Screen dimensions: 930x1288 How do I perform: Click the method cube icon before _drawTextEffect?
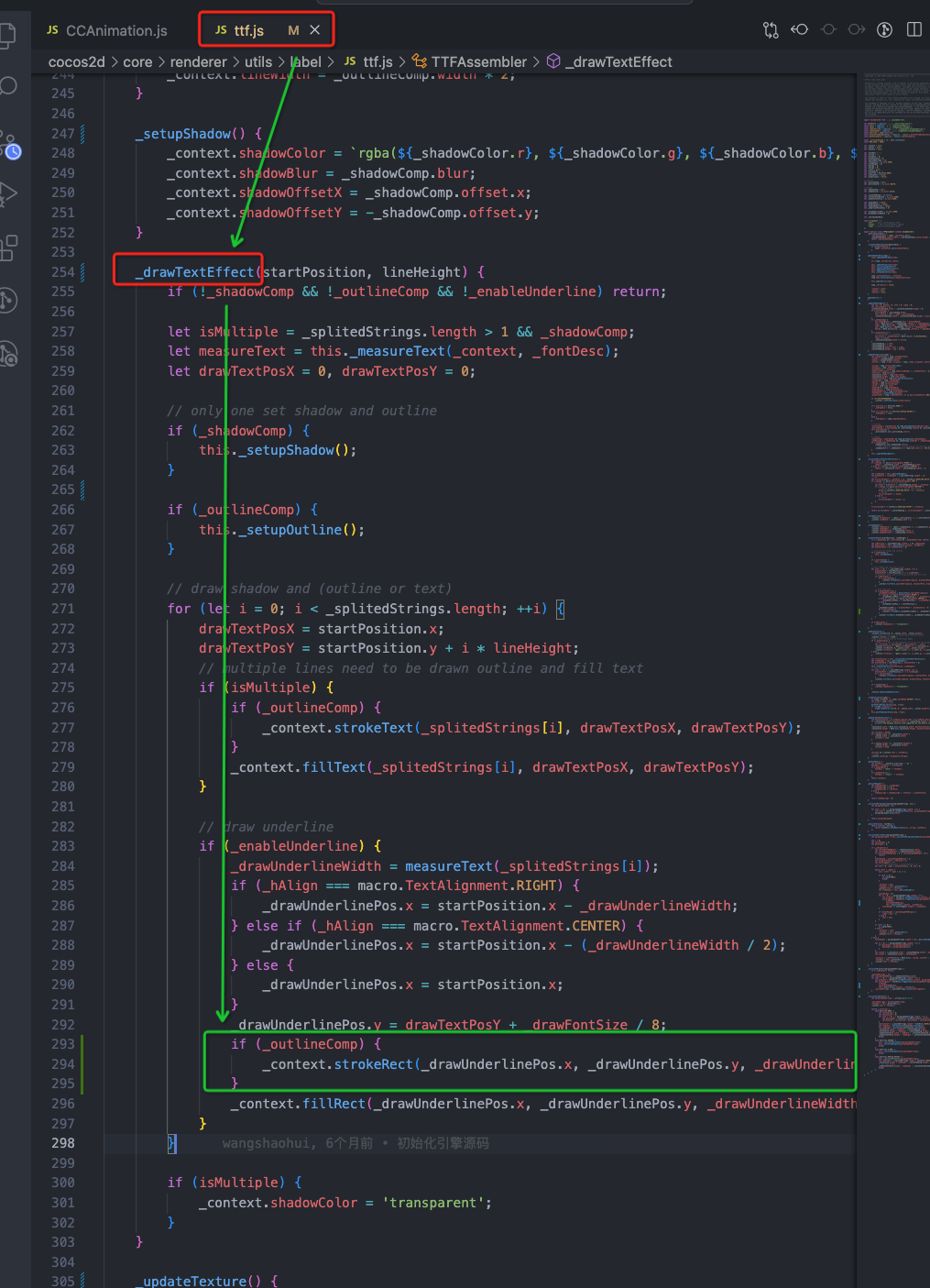pos(553,61)
